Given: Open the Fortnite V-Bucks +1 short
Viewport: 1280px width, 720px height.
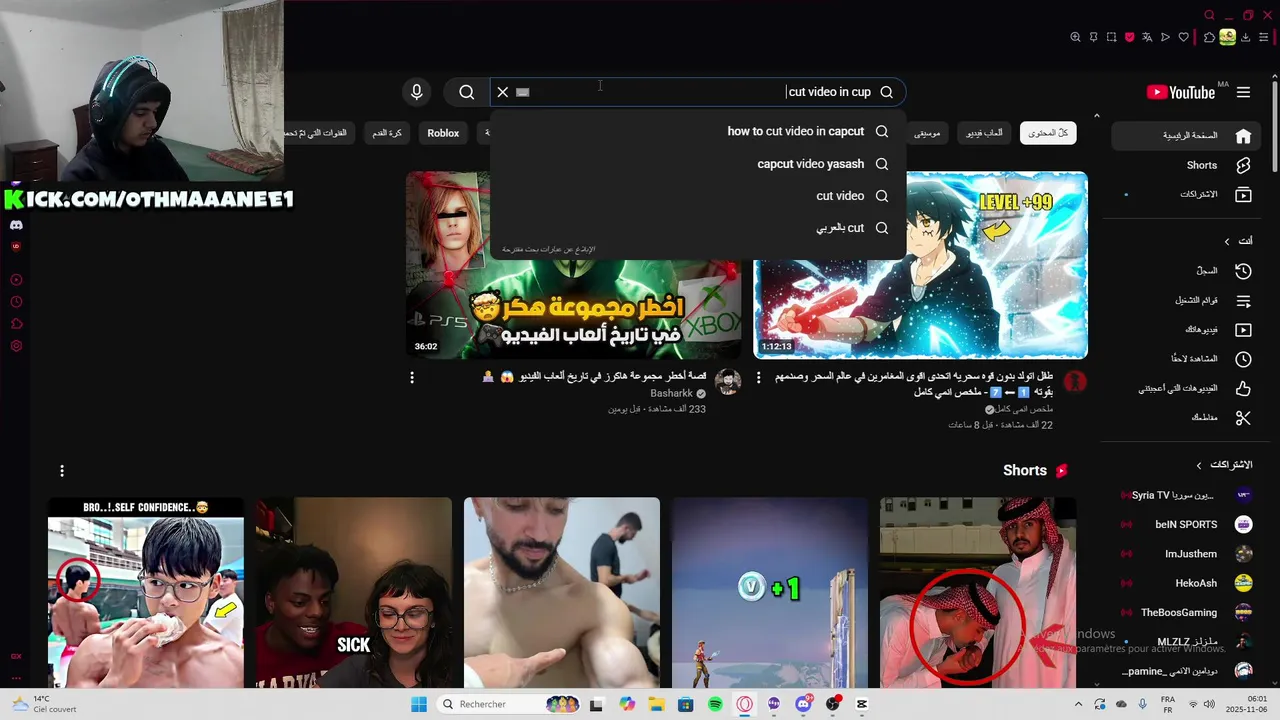Looking at the screenshot, I should point(769,592).
